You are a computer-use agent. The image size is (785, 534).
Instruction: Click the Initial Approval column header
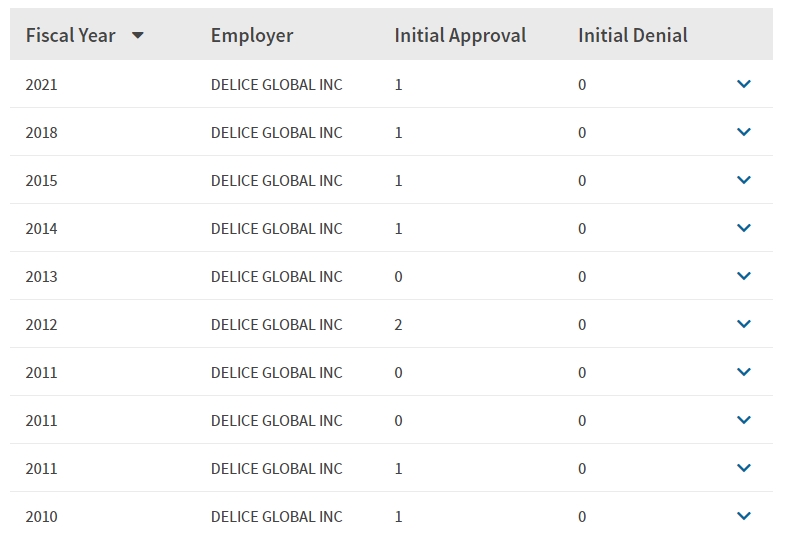[x=460, y=36]
